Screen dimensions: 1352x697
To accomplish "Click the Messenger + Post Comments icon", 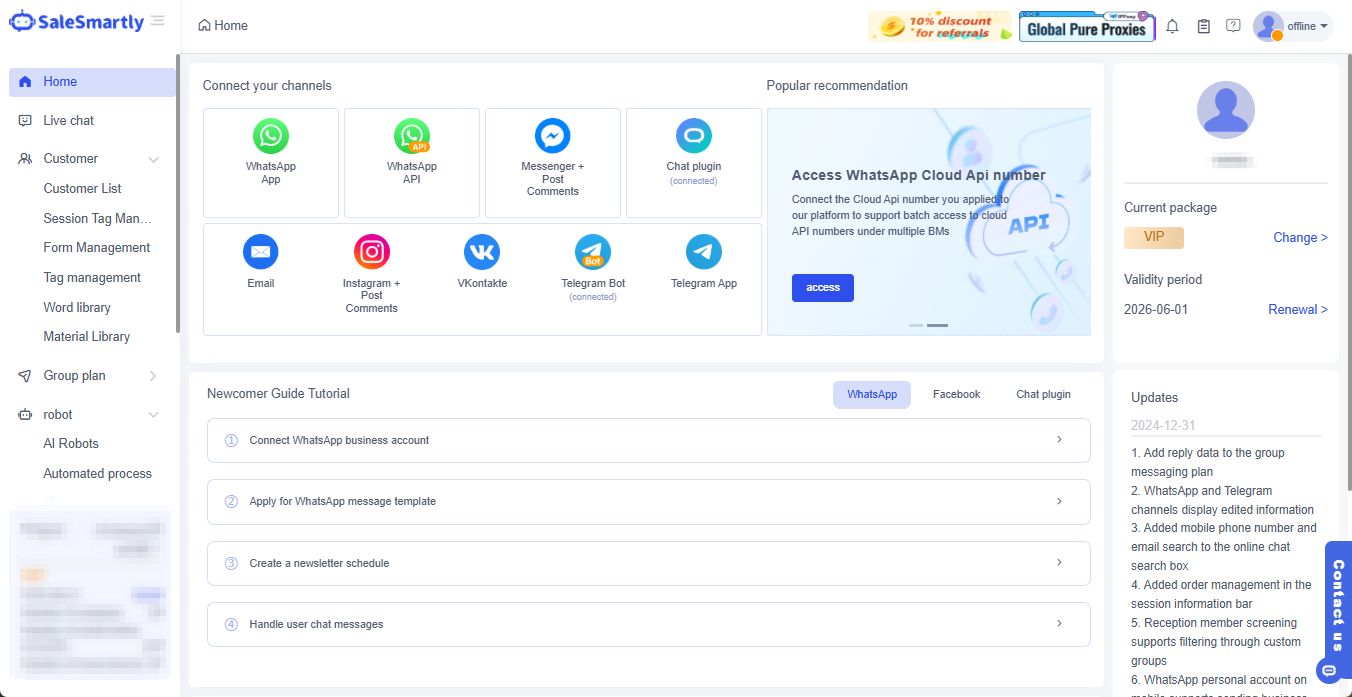I will (x=552, y=136).
